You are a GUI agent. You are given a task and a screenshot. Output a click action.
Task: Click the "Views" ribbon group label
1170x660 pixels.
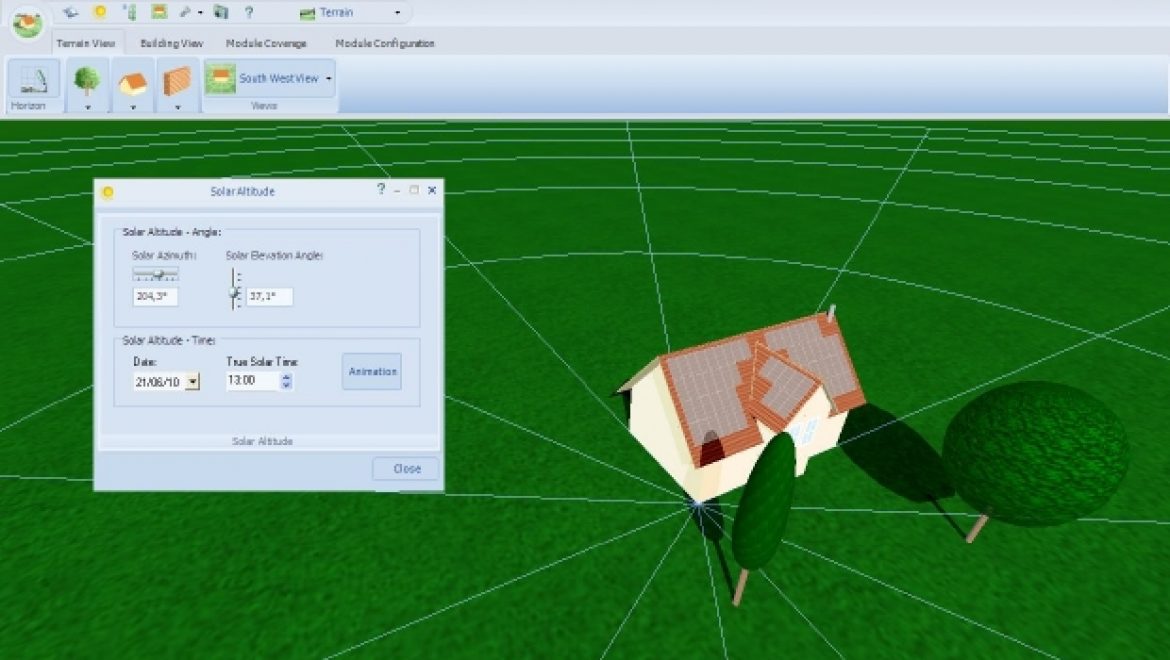(264, 106)
